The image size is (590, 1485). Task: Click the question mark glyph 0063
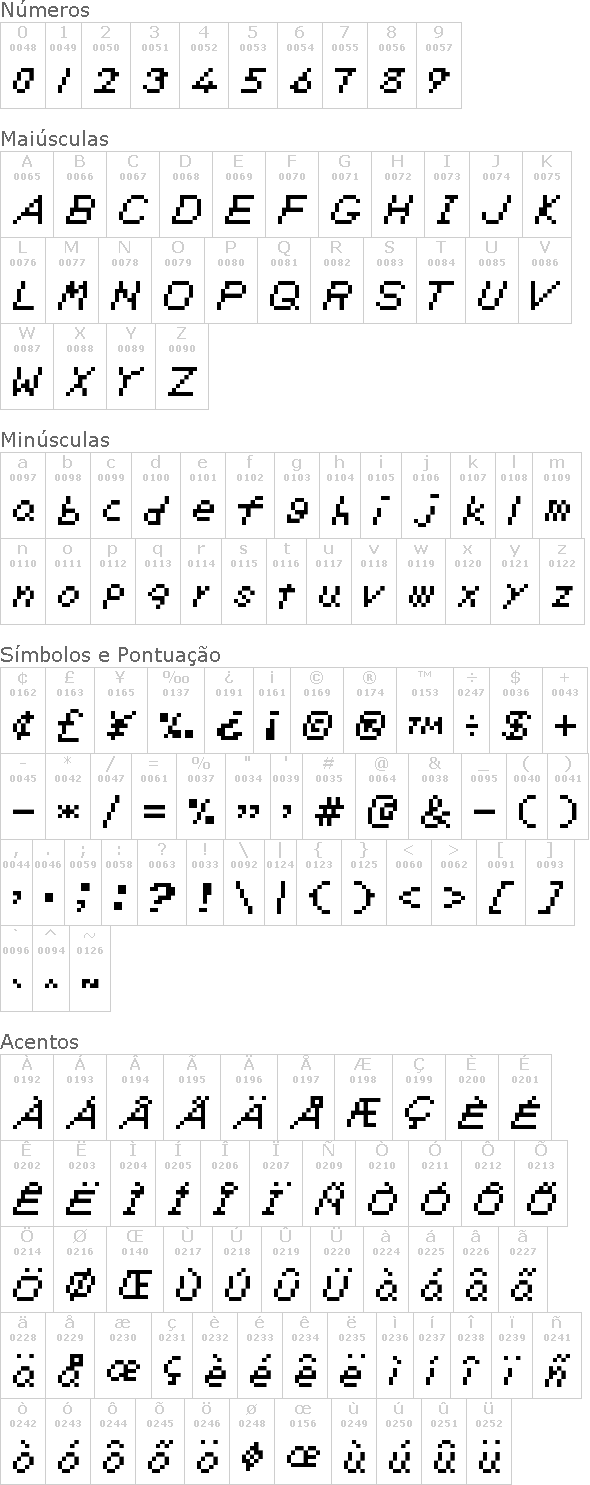point(162,882)
